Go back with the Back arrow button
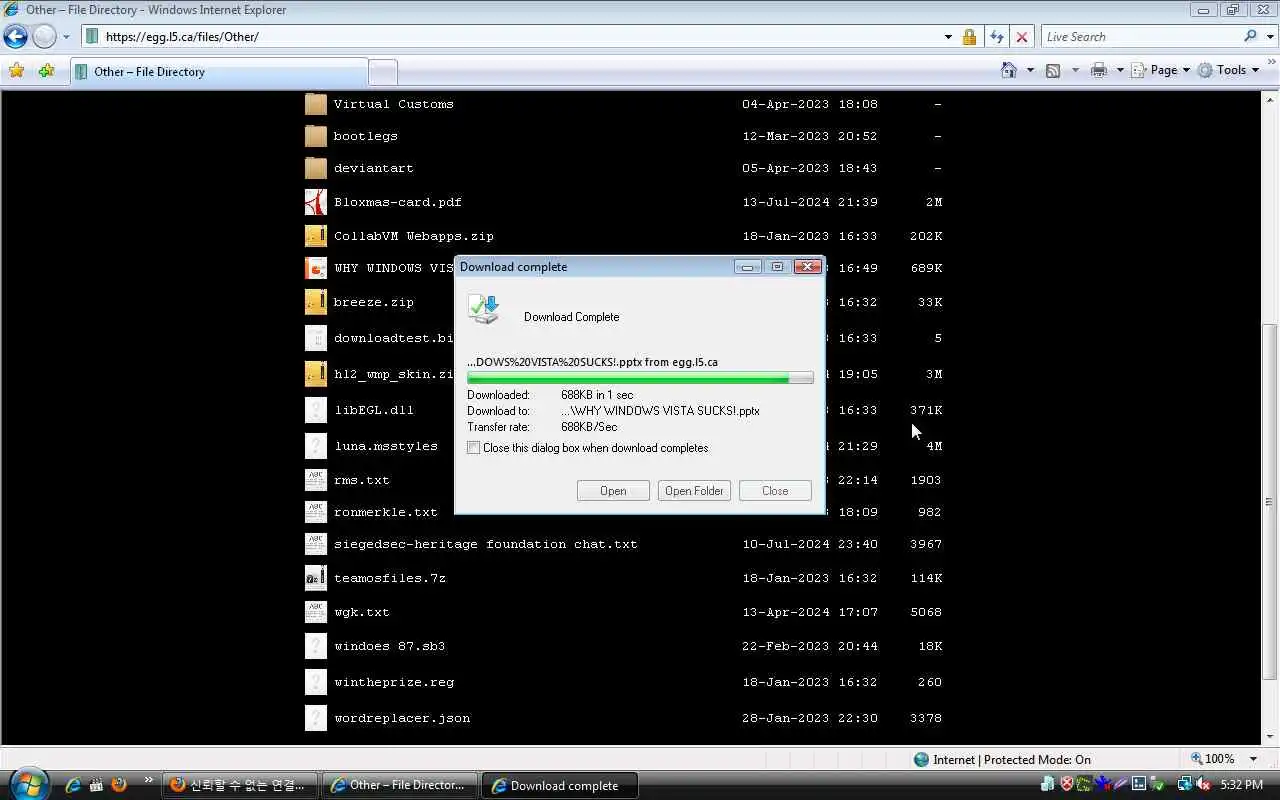Screen dimensions: 1280x800 click(x=15, y=37)
